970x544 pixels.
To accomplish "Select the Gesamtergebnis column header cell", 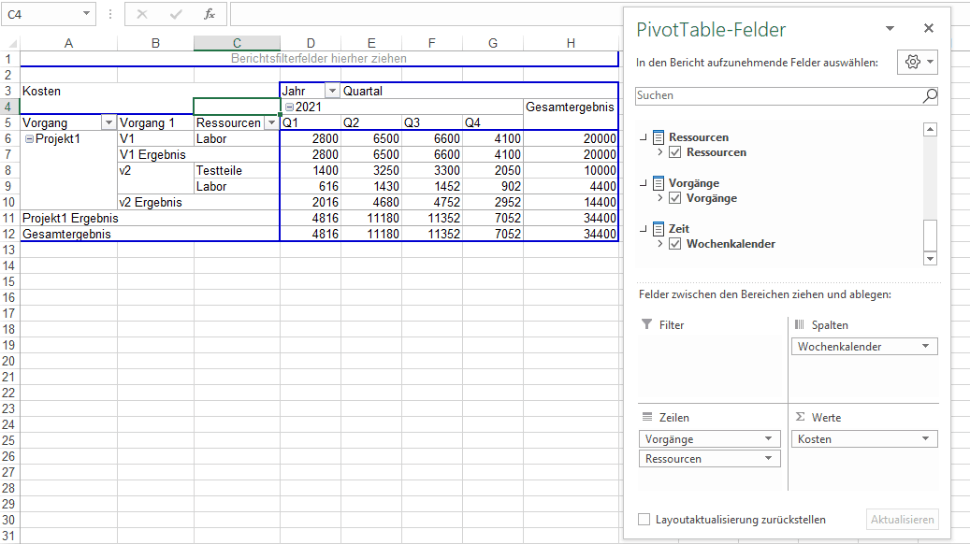I will (x=570, y=107).
